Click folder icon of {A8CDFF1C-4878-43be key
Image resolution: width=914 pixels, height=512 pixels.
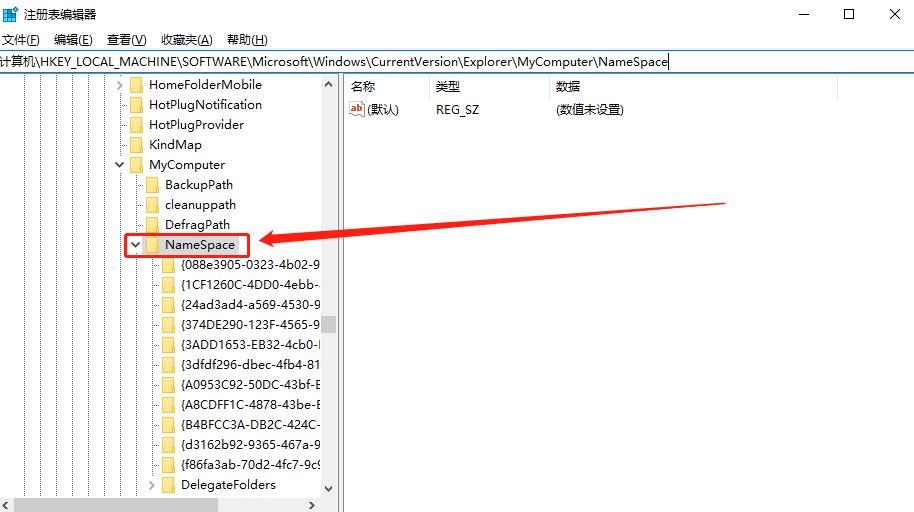168,405
